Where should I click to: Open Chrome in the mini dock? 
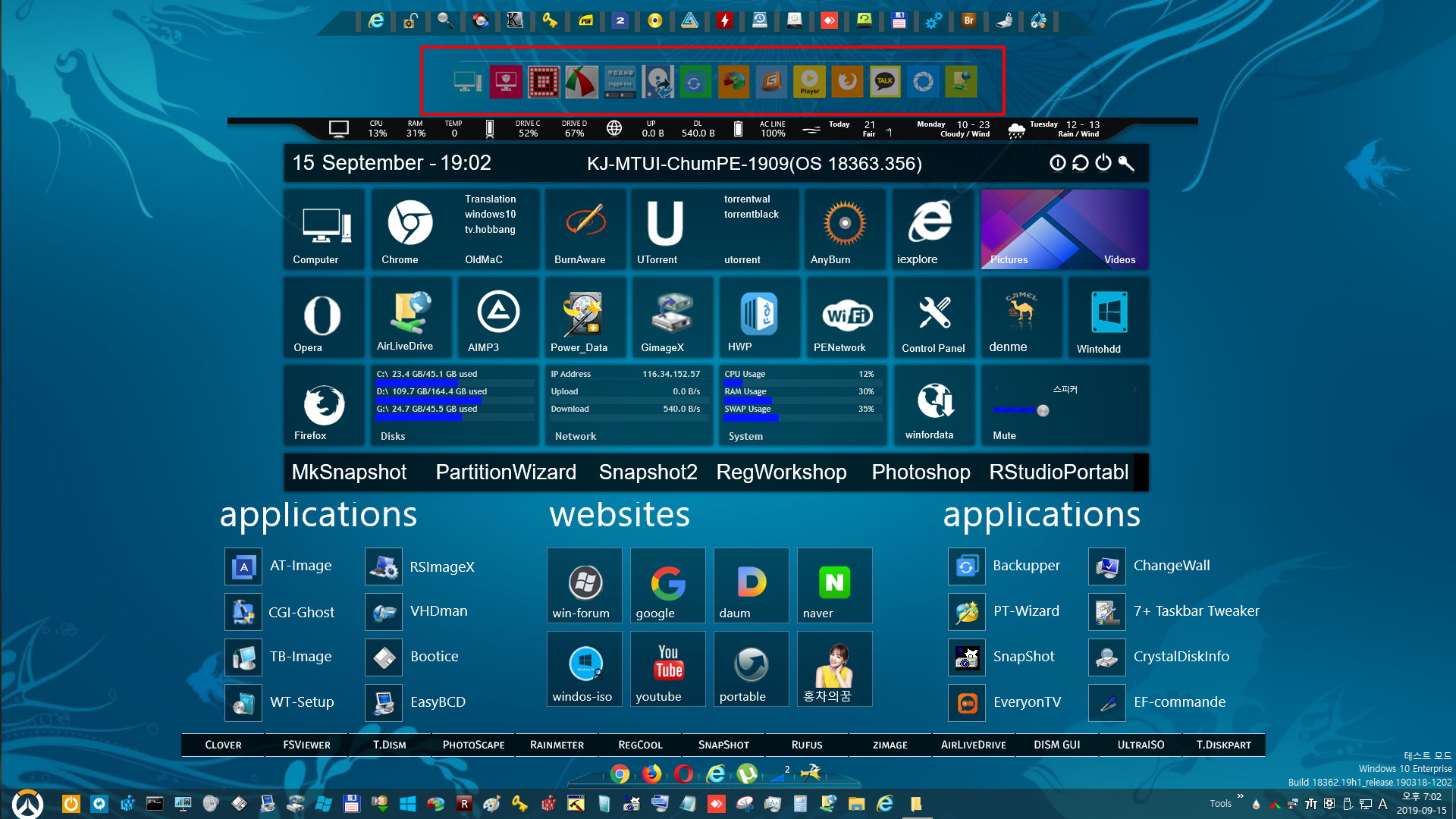[x=620, y=773]
